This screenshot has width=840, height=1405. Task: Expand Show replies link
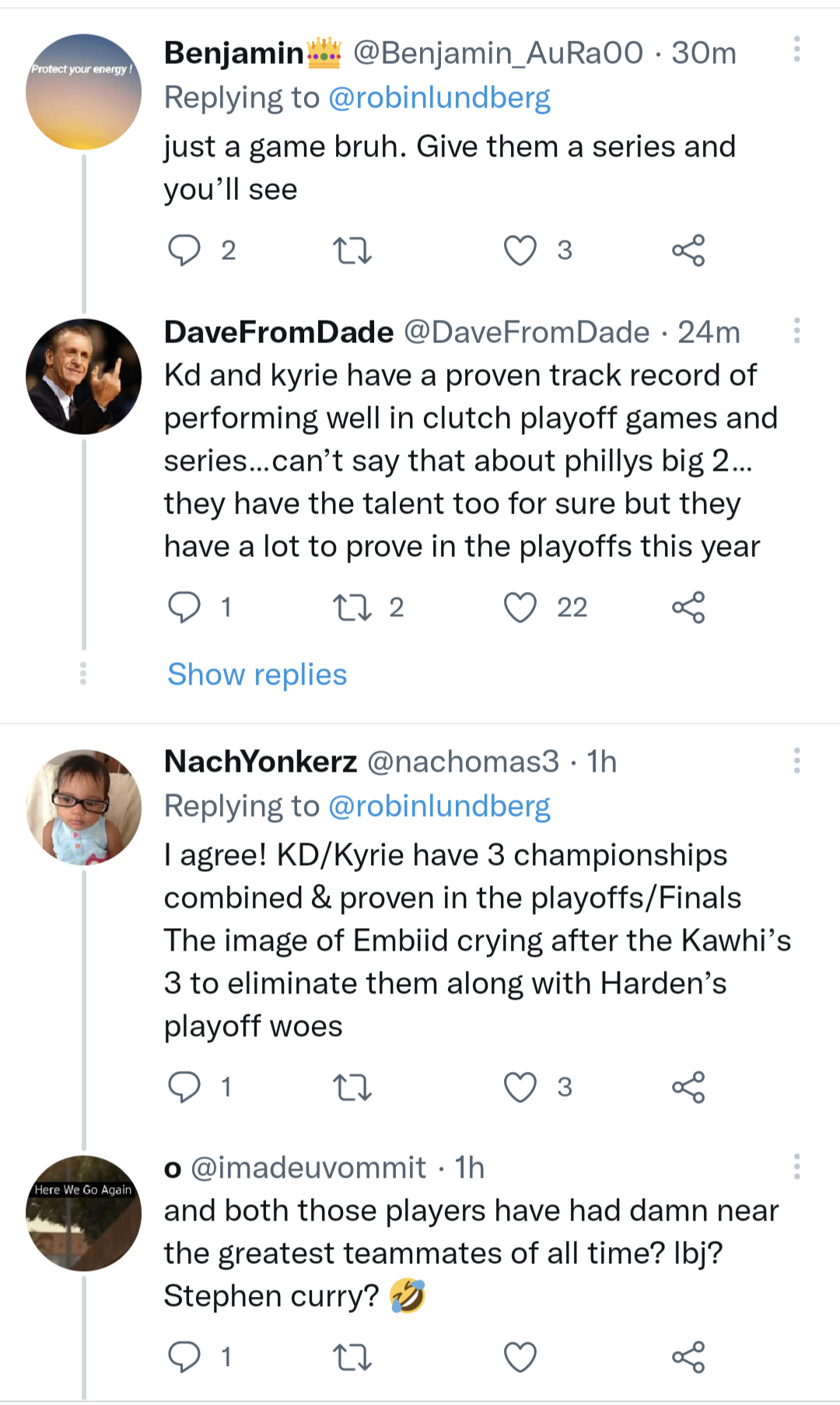point(257,674)
